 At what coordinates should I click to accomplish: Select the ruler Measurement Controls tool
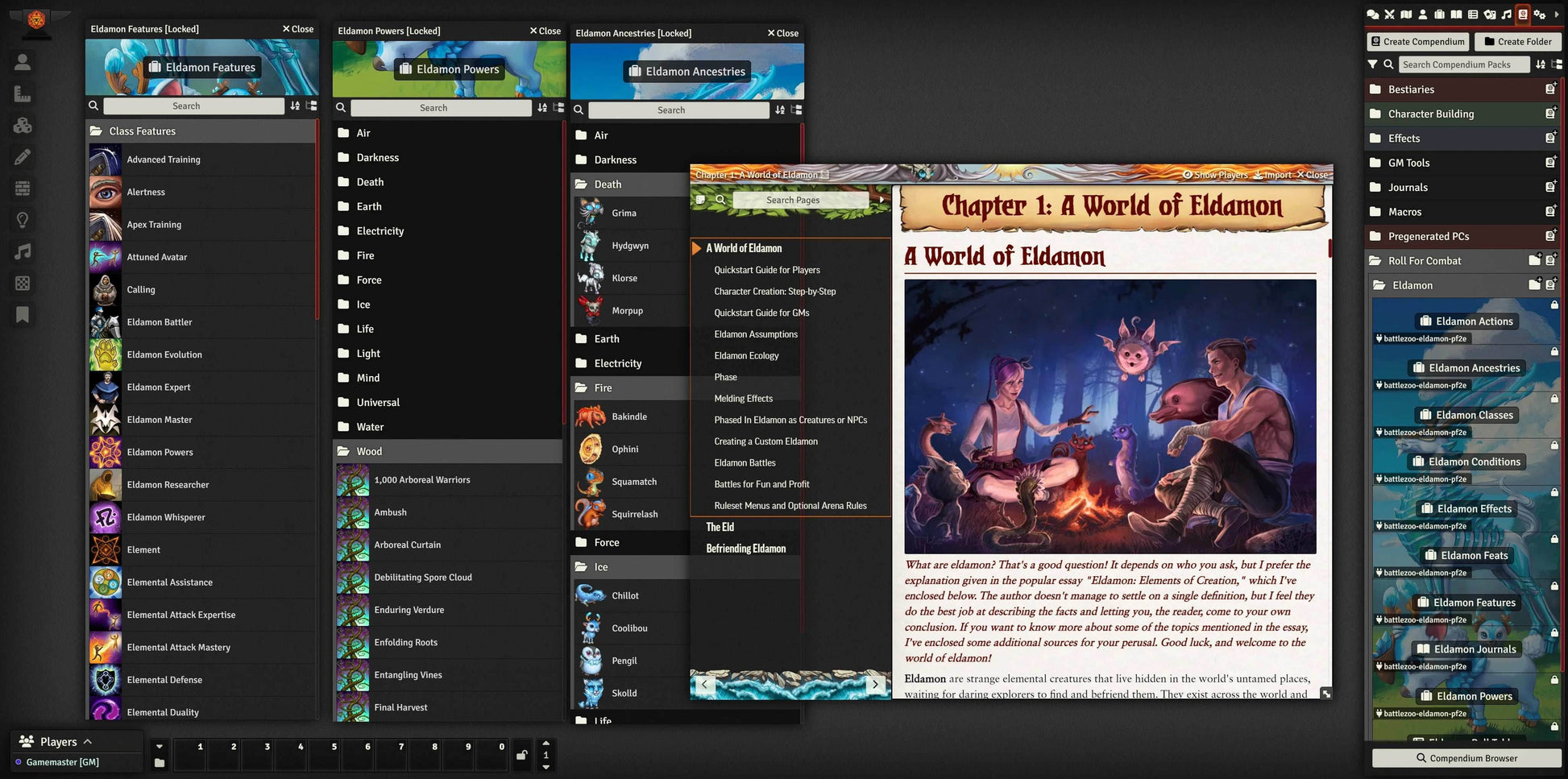click(x=23, y=93)
